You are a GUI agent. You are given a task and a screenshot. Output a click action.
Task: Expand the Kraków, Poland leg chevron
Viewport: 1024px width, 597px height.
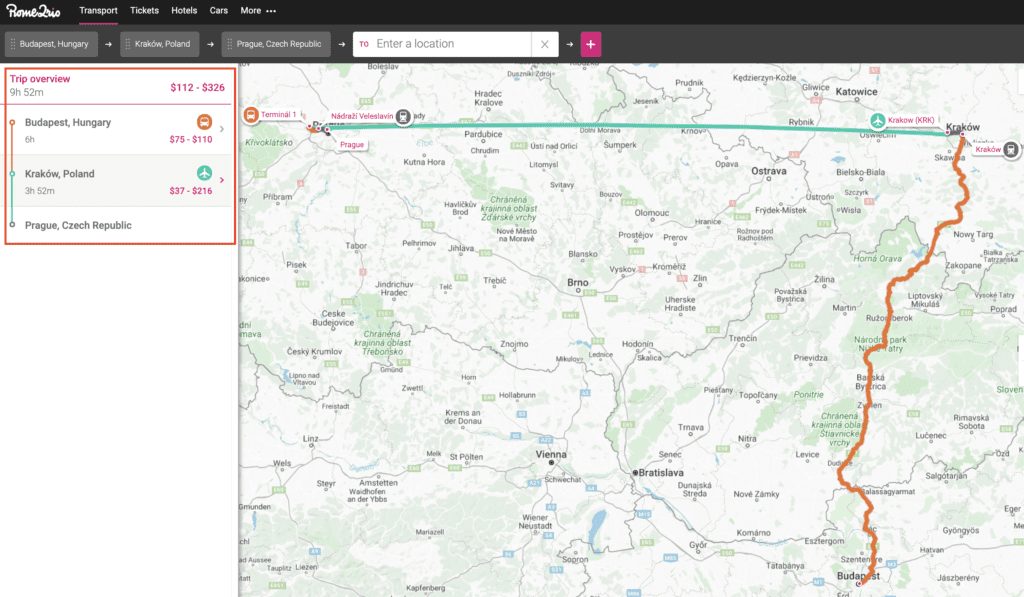221,180
